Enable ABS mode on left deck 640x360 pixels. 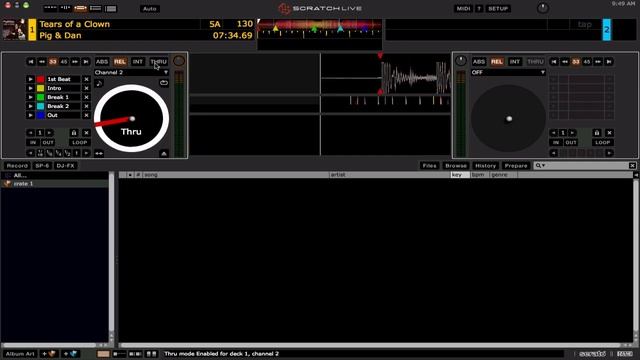pos(102,62)
